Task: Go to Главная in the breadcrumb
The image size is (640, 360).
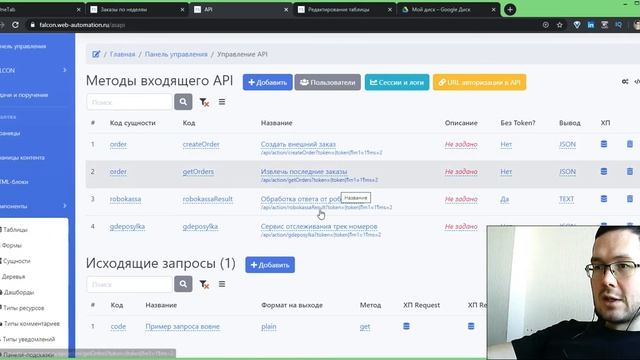Action: click(122, 54)
